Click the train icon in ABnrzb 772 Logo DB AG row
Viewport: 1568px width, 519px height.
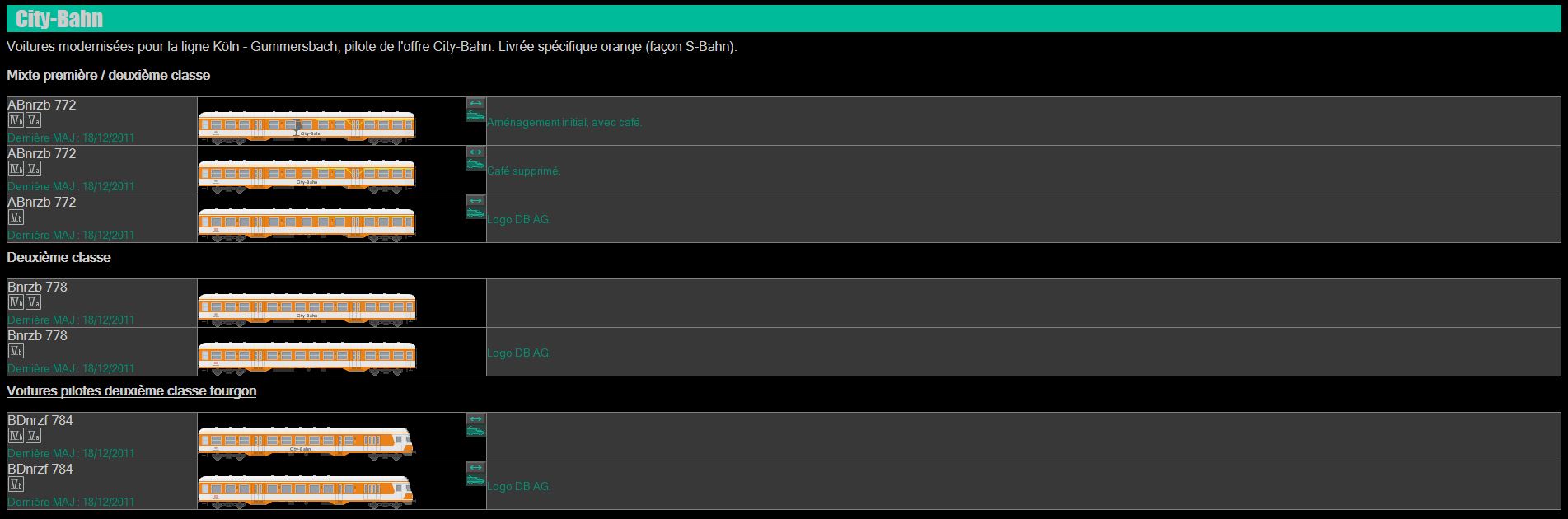(x=475, y=213)
